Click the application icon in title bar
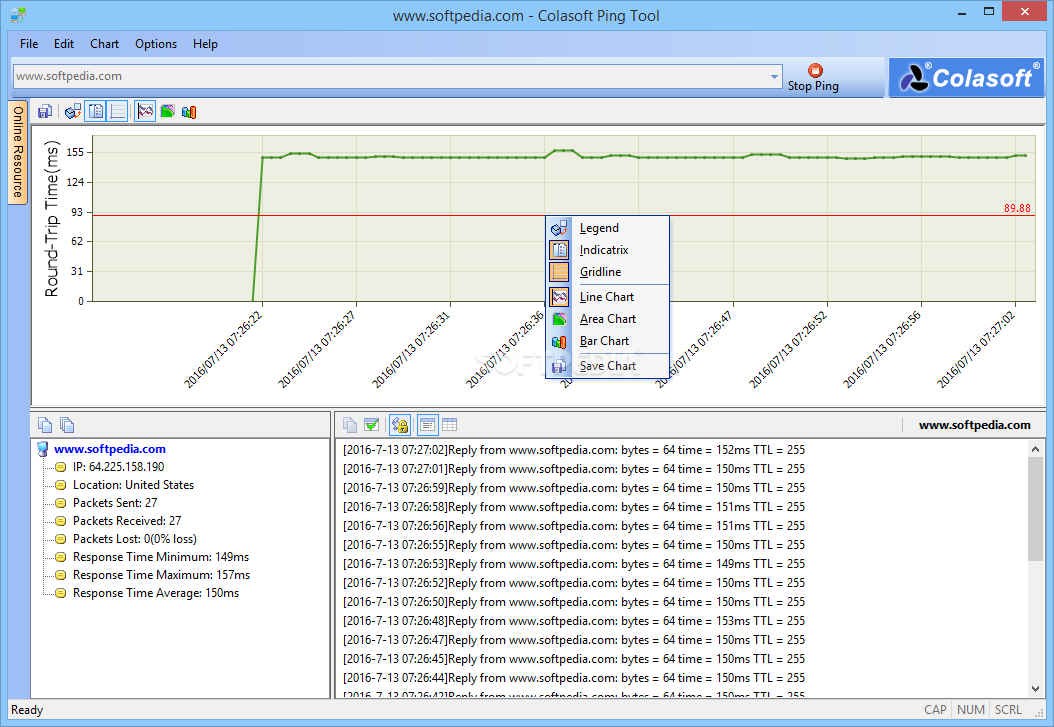Screen dimensions: 1054x727 tap(18, 15)
